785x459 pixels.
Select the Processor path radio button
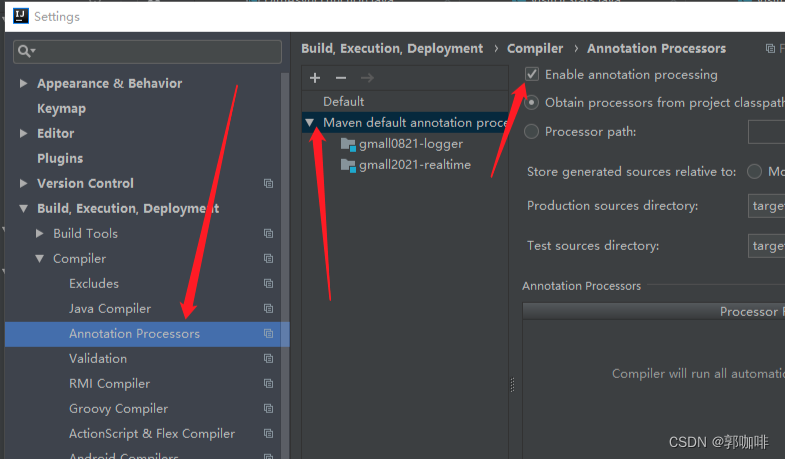click(x=531, y=132)
